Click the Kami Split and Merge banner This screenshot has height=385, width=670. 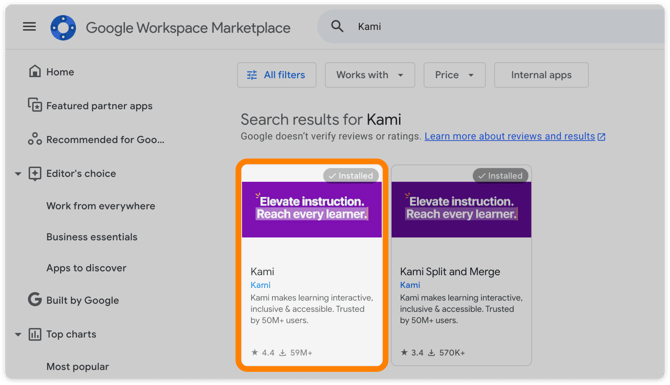click(461, 210)
